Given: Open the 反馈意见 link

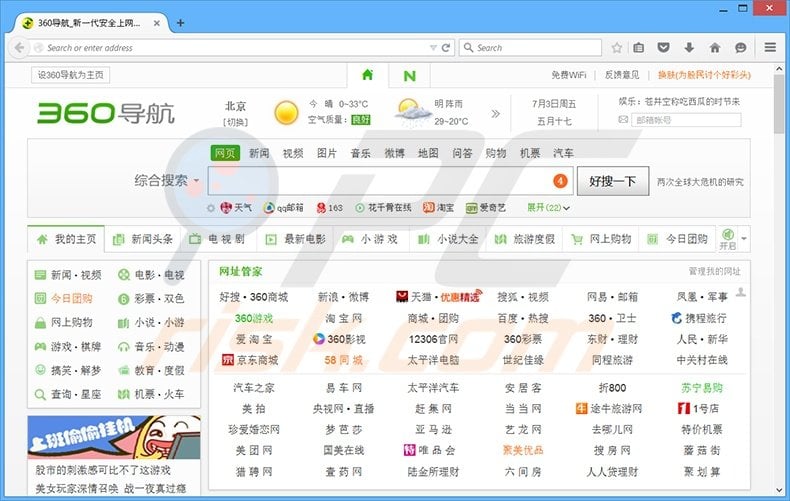Looking at the screenshot, I should click(622, 75).
